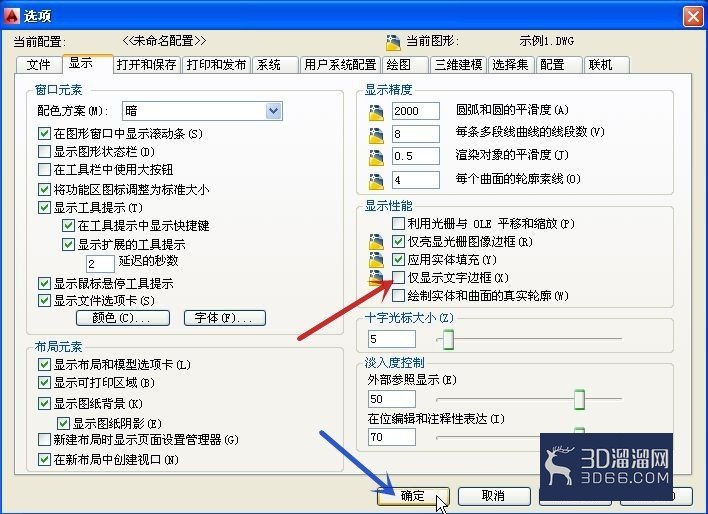Toggle 应用实体填充 checkbox
The width and height of the screenshot is (708, 514).
pos(398,260)
